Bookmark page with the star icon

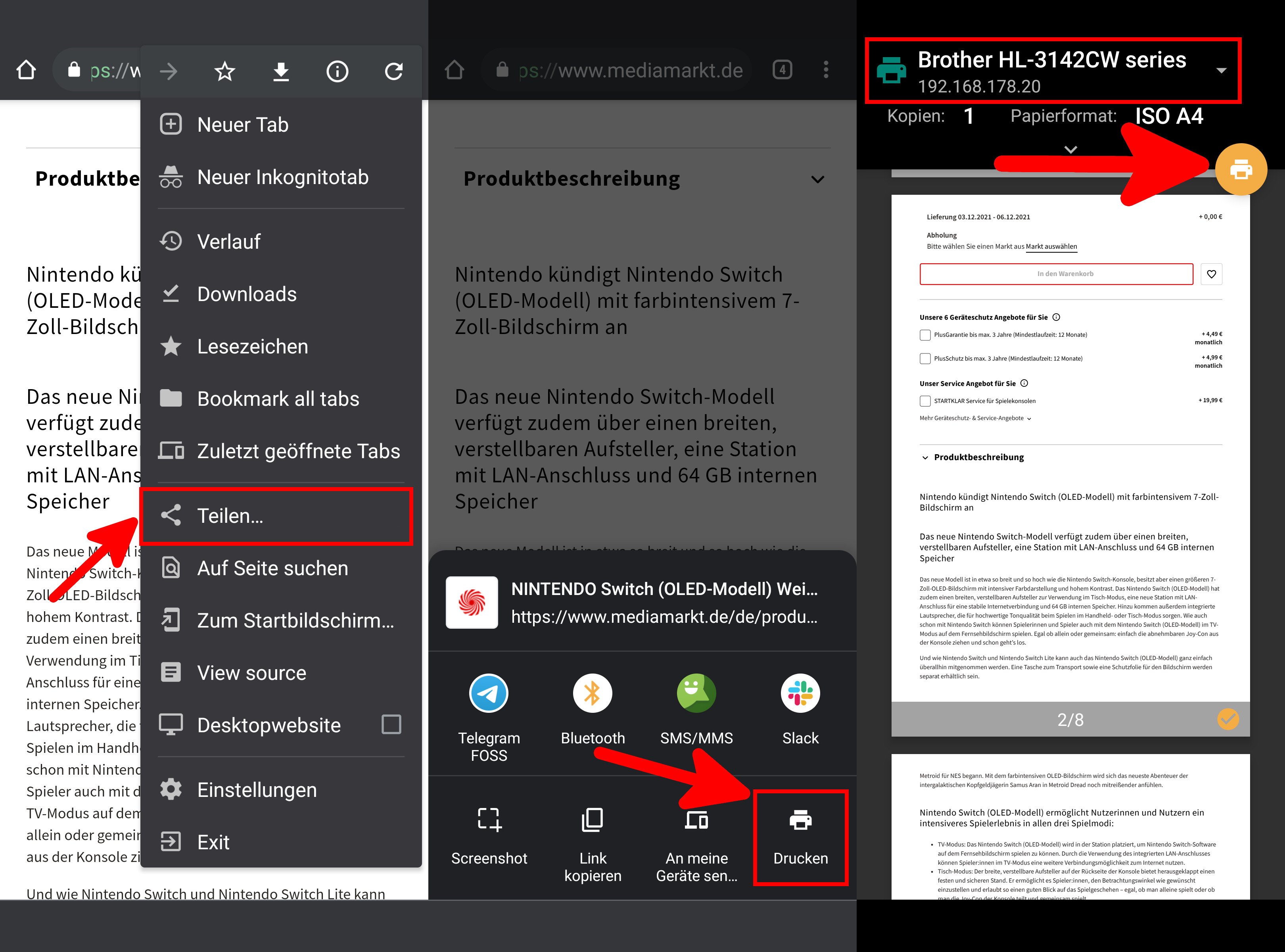(225, 71)
